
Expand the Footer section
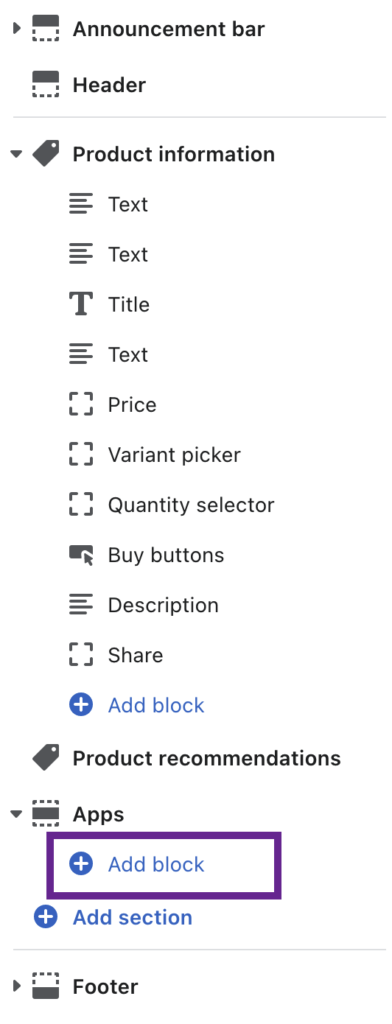click(x=17, y=986)
